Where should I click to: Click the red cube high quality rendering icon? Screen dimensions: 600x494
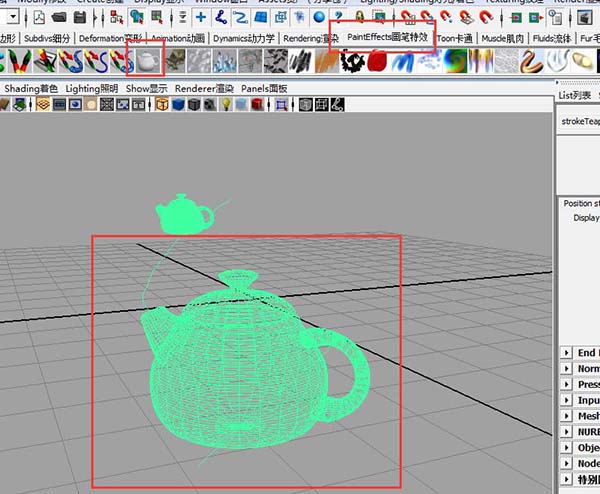257,104
